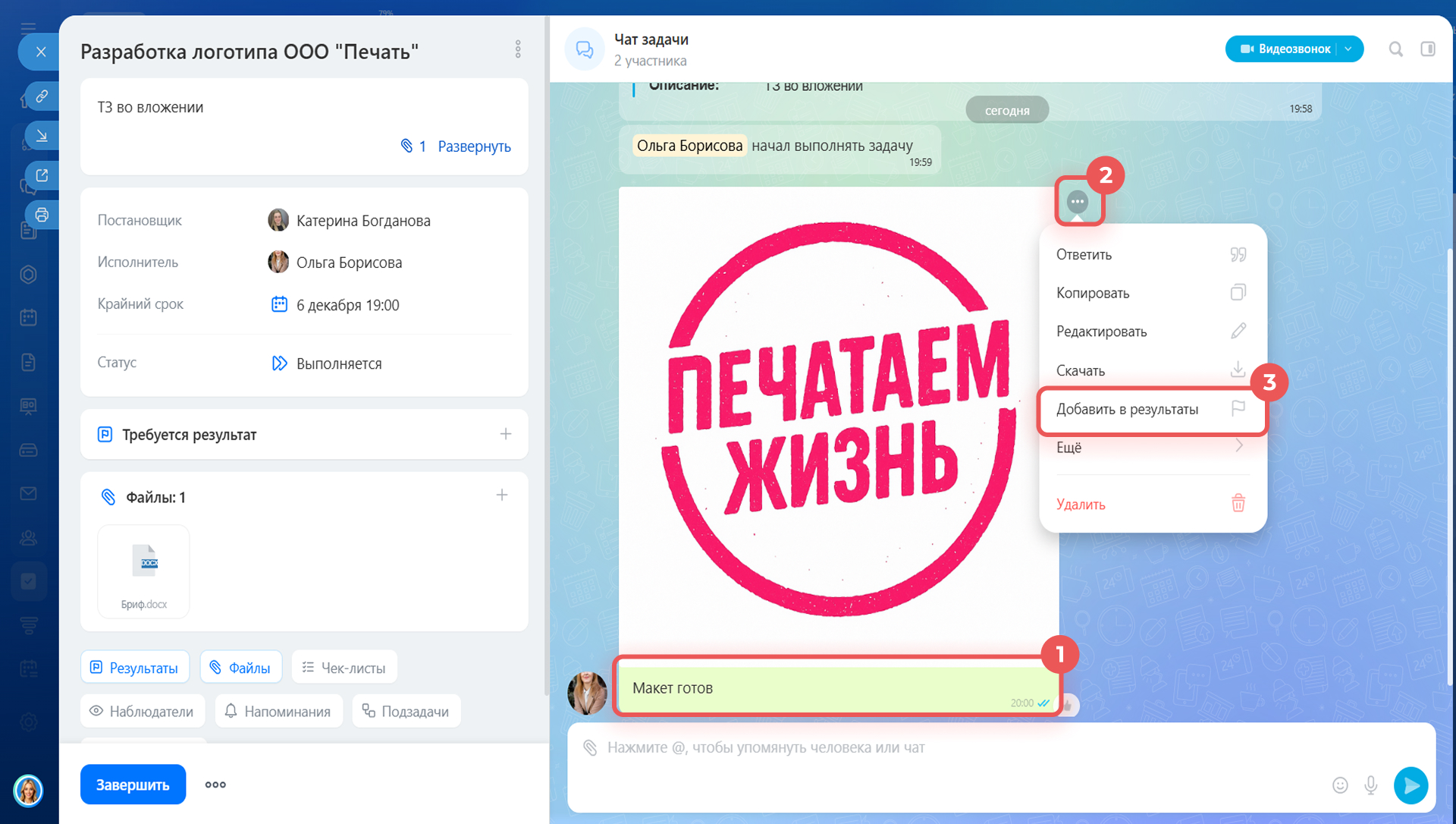Add result with plus near Требуется результат
1456x824 pixels.
coord(506,434)
